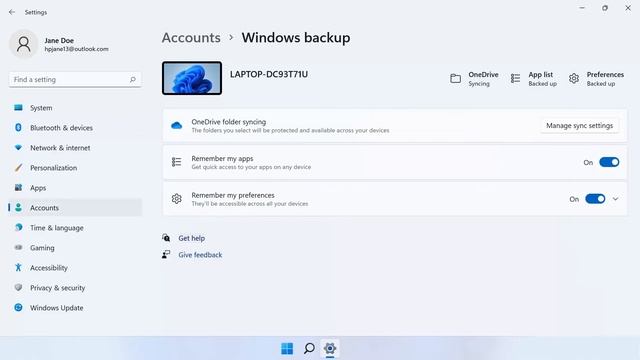Click the App list icon in the status header
The height and width of the screenshot is (360, 640).
[x=516, y=78]
